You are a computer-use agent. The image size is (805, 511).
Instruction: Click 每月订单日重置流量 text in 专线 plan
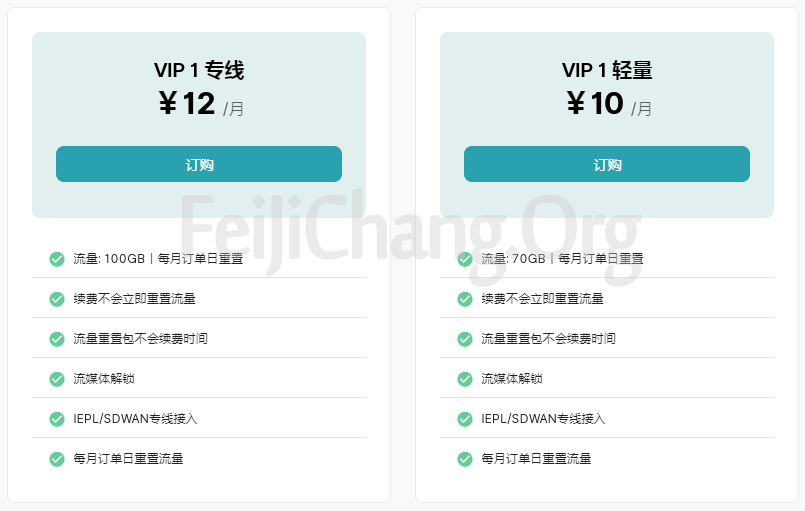(128, 459)
